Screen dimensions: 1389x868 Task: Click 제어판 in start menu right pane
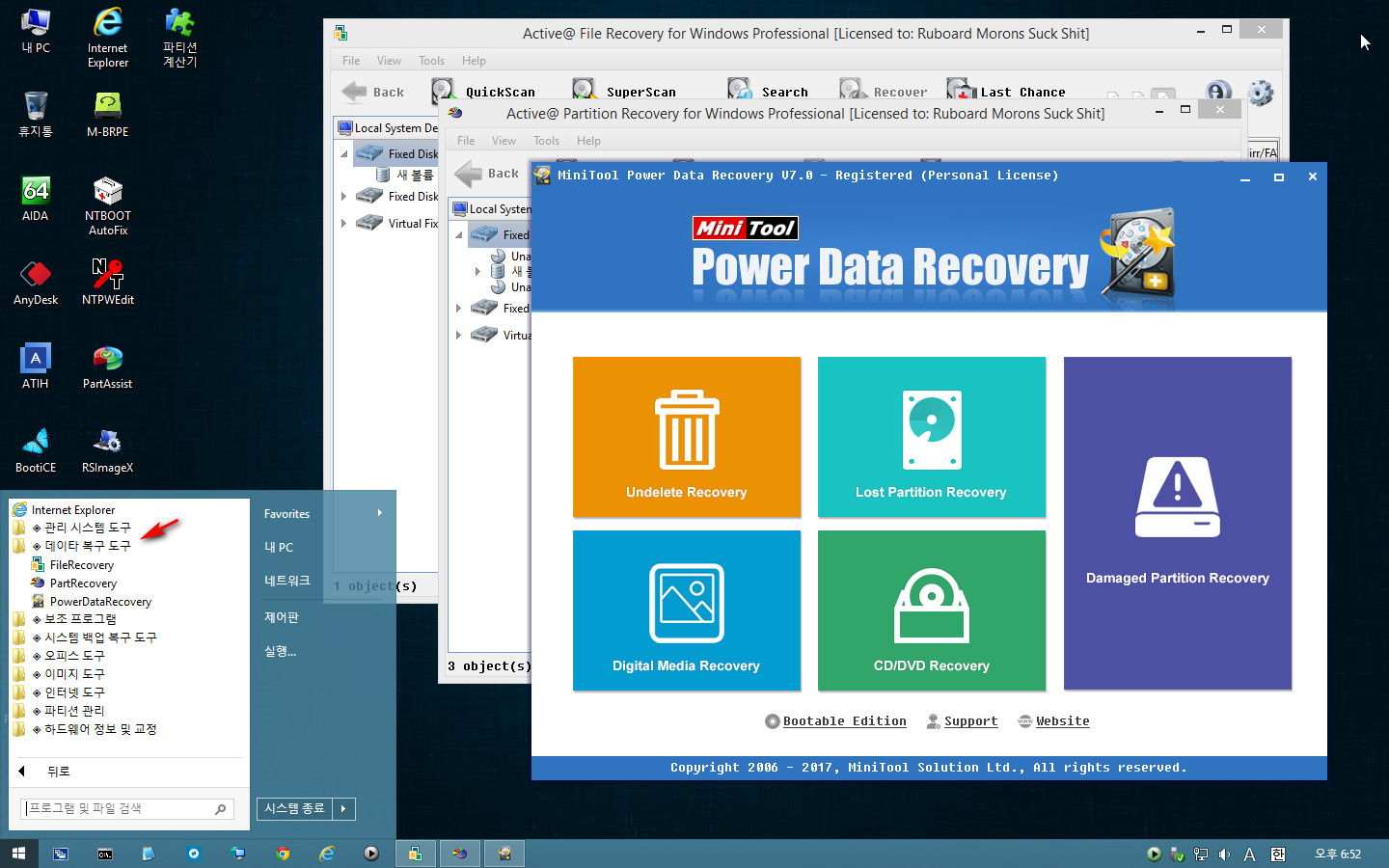[282, 617]
